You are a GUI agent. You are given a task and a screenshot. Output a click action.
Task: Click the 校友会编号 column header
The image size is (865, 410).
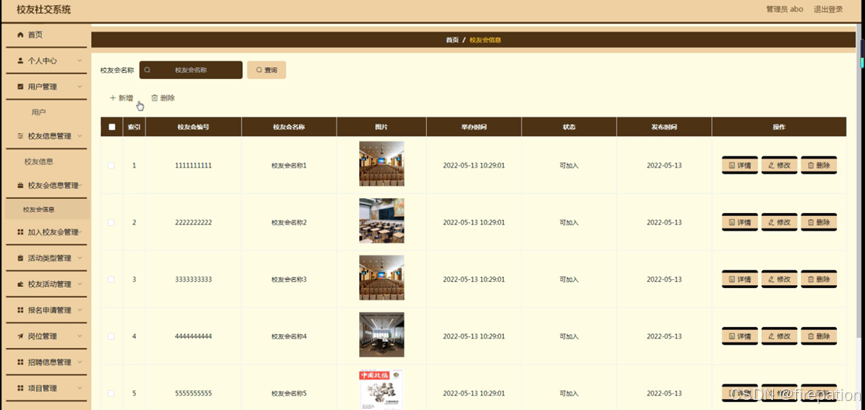click(193, 127)
